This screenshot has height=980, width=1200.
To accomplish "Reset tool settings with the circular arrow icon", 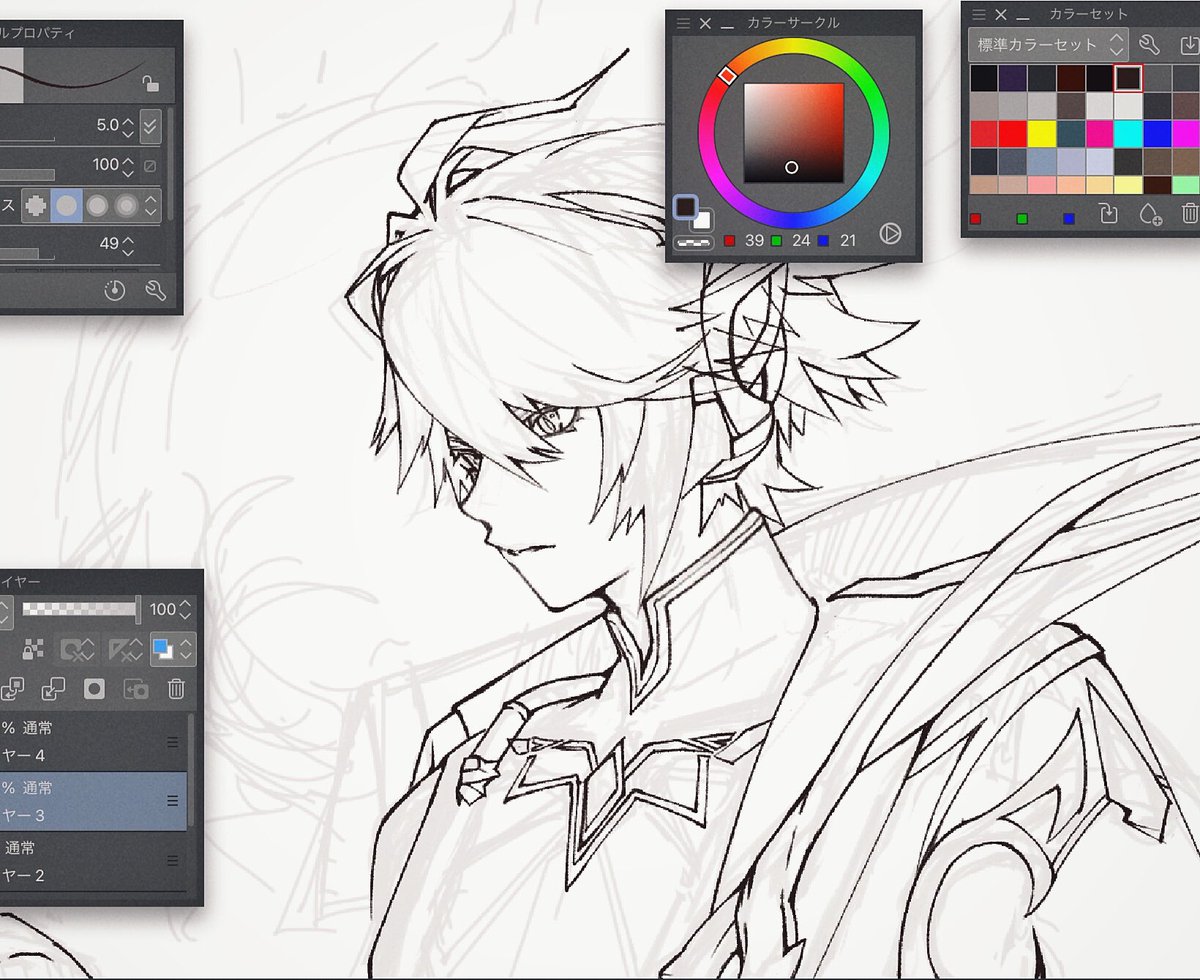I will coord(115,291).
